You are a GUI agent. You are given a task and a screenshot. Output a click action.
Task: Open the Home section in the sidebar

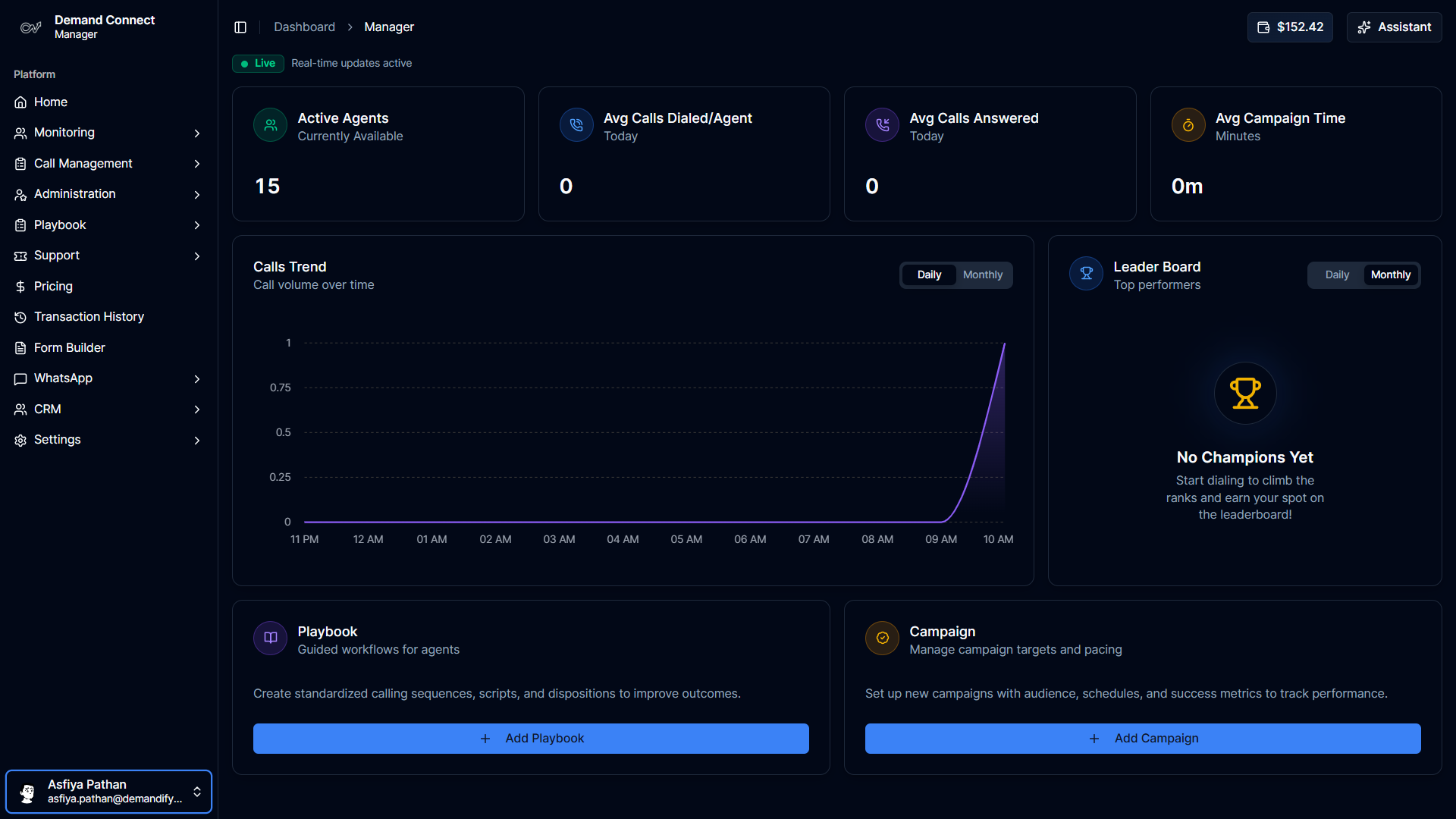tap(50, 102)
